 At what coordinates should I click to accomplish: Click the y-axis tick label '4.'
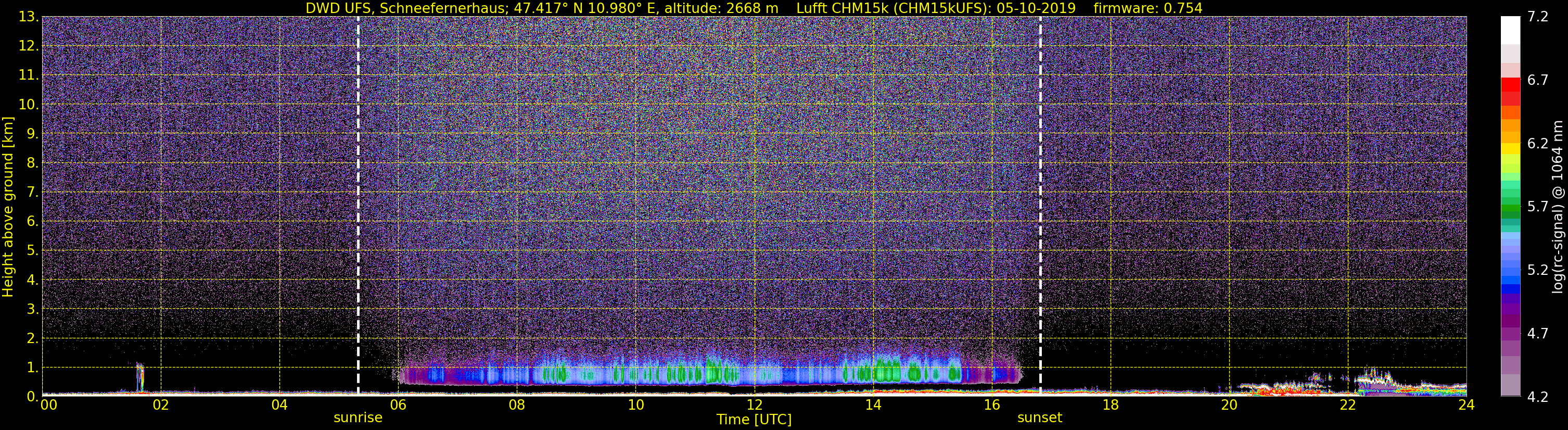coord(32,280)
